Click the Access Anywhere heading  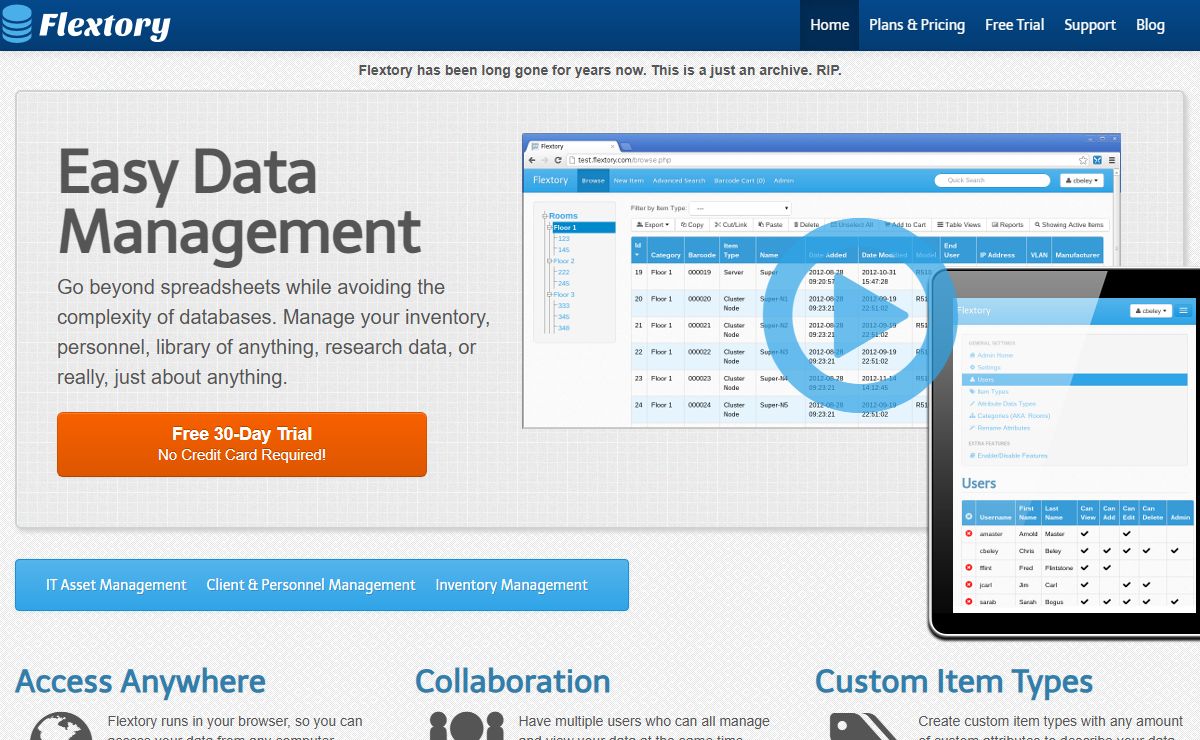coord(141,682)
